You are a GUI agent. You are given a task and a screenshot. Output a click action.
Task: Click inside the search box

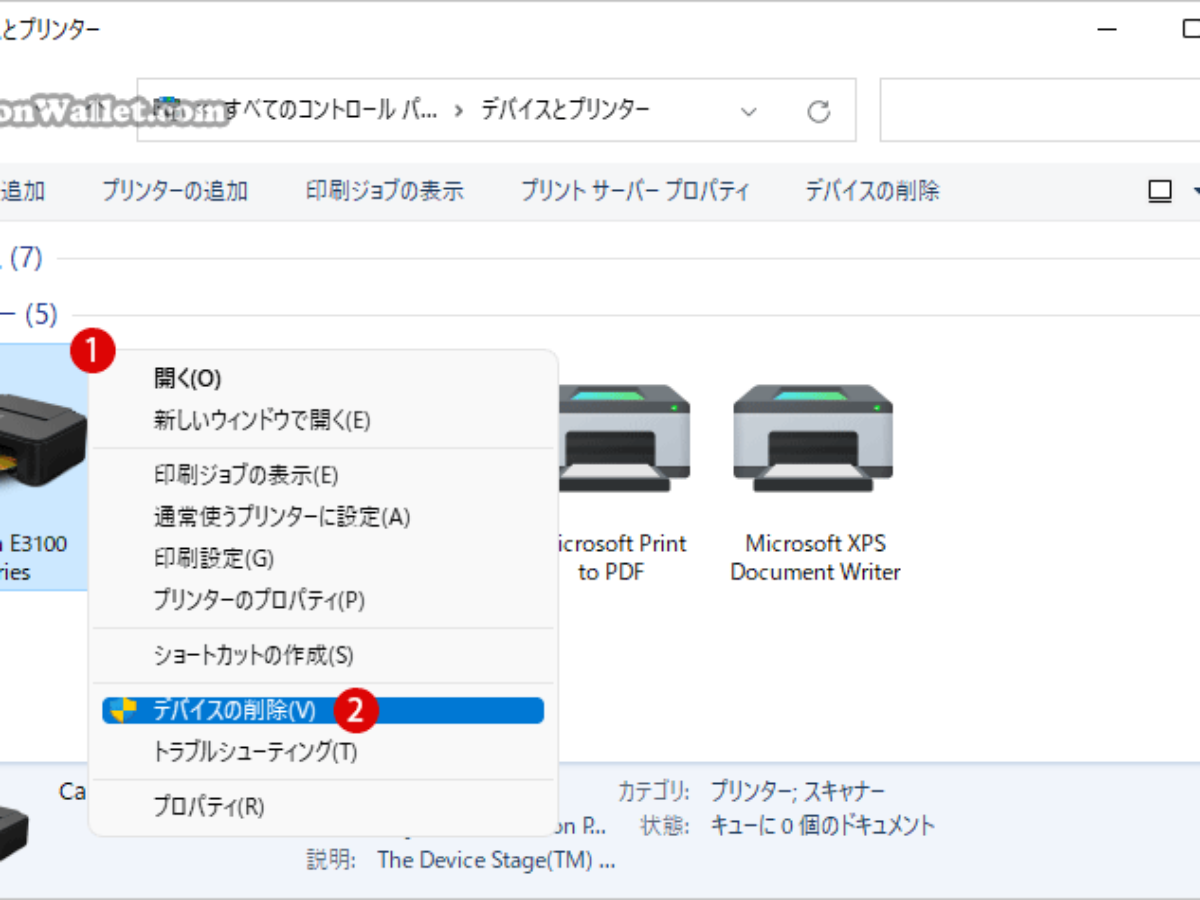[1040, 110]
